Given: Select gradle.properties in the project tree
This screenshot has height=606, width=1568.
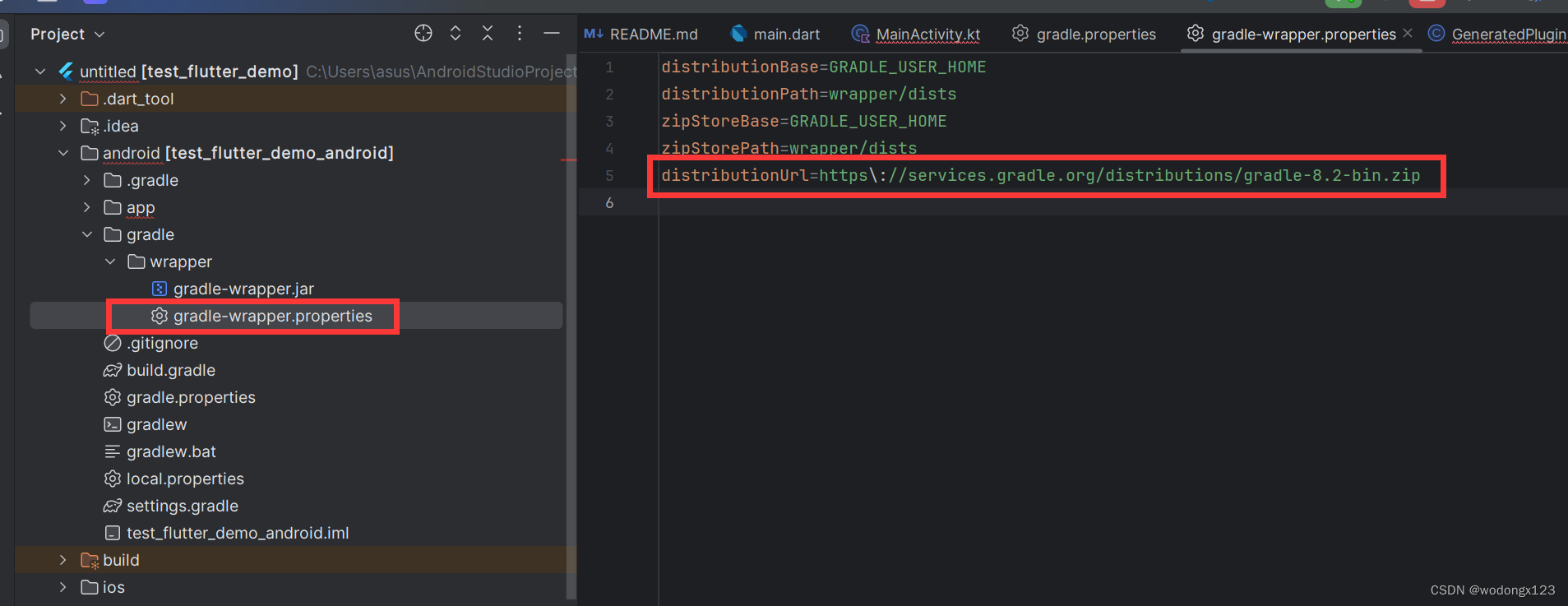Looking at the screenshot, I should 191,397.
